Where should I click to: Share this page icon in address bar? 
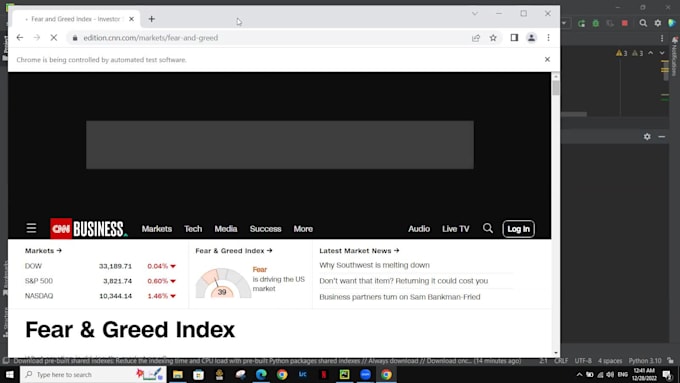point(476,38)
